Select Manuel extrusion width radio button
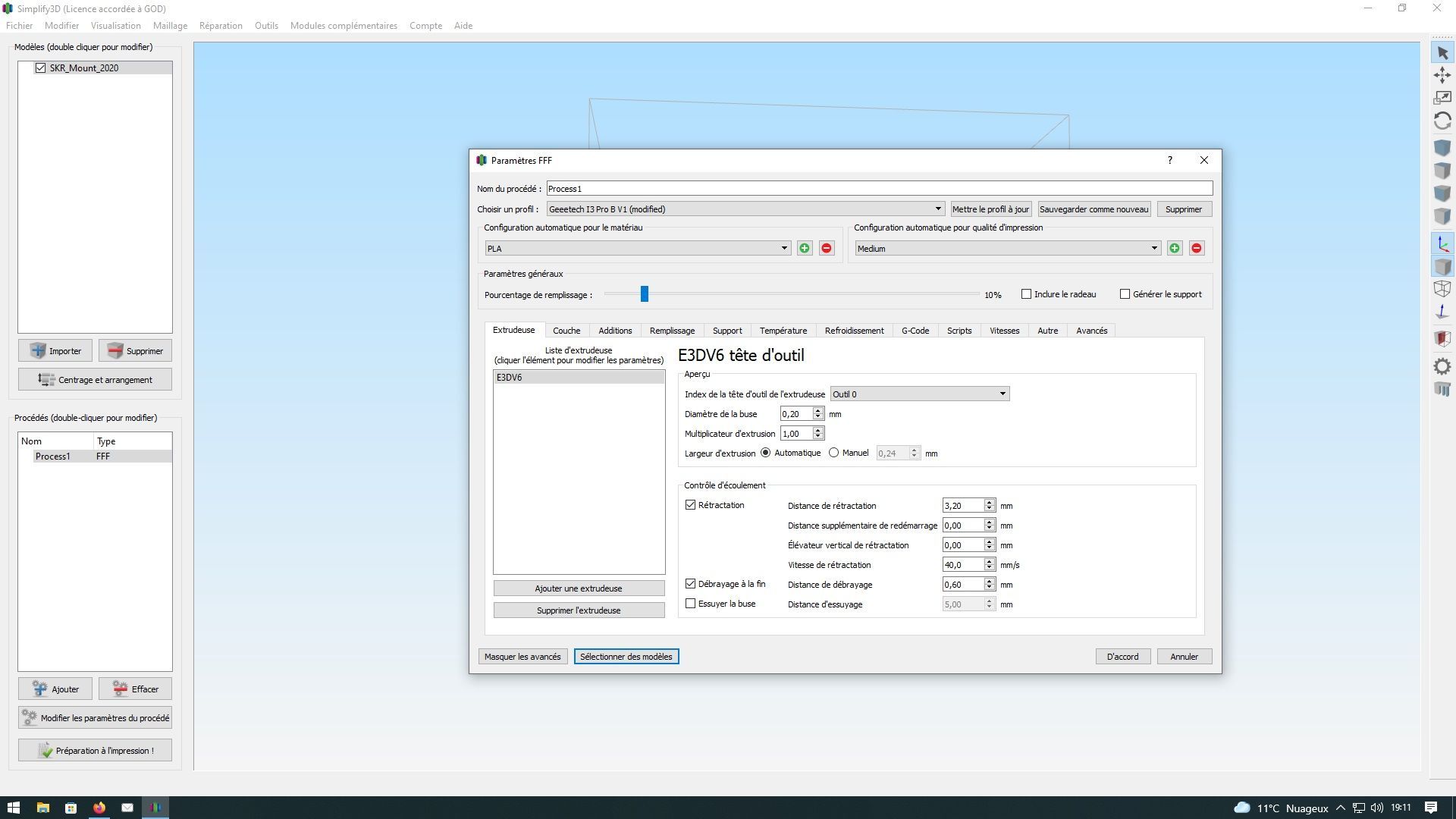This screenshot has width=1456, height=819. 834,453
